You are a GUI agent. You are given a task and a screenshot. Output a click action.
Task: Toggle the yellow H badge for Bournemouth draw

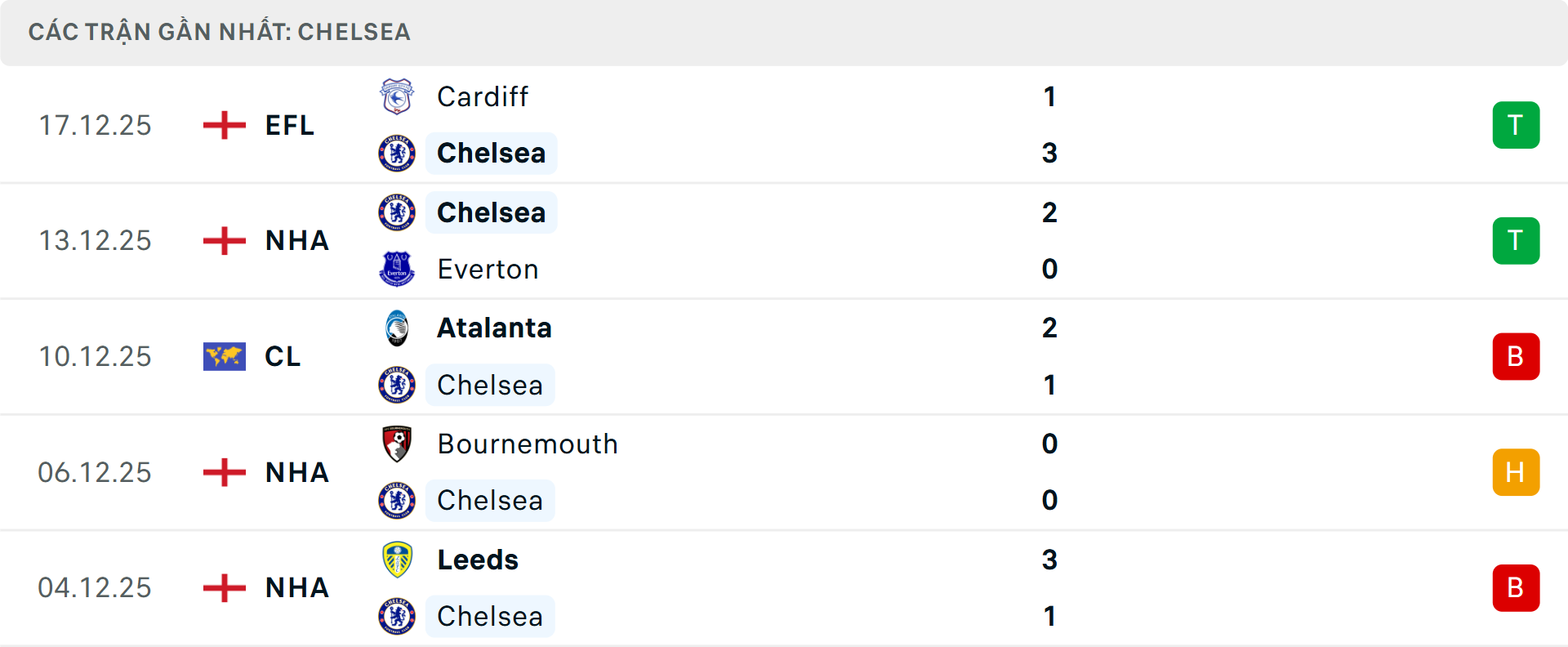[1516, 472]
